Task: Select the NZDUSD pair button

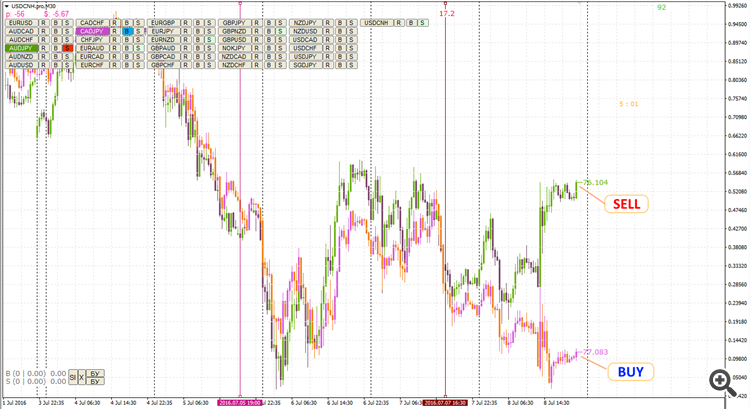Action: coord(306,32)
